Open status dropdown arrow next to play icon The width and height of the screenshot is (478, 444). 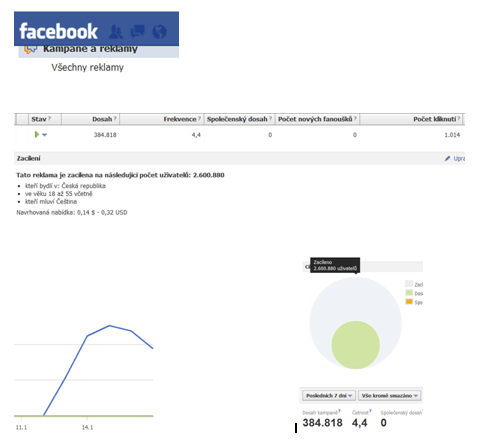pyautogui.click(x=45, y=135)
